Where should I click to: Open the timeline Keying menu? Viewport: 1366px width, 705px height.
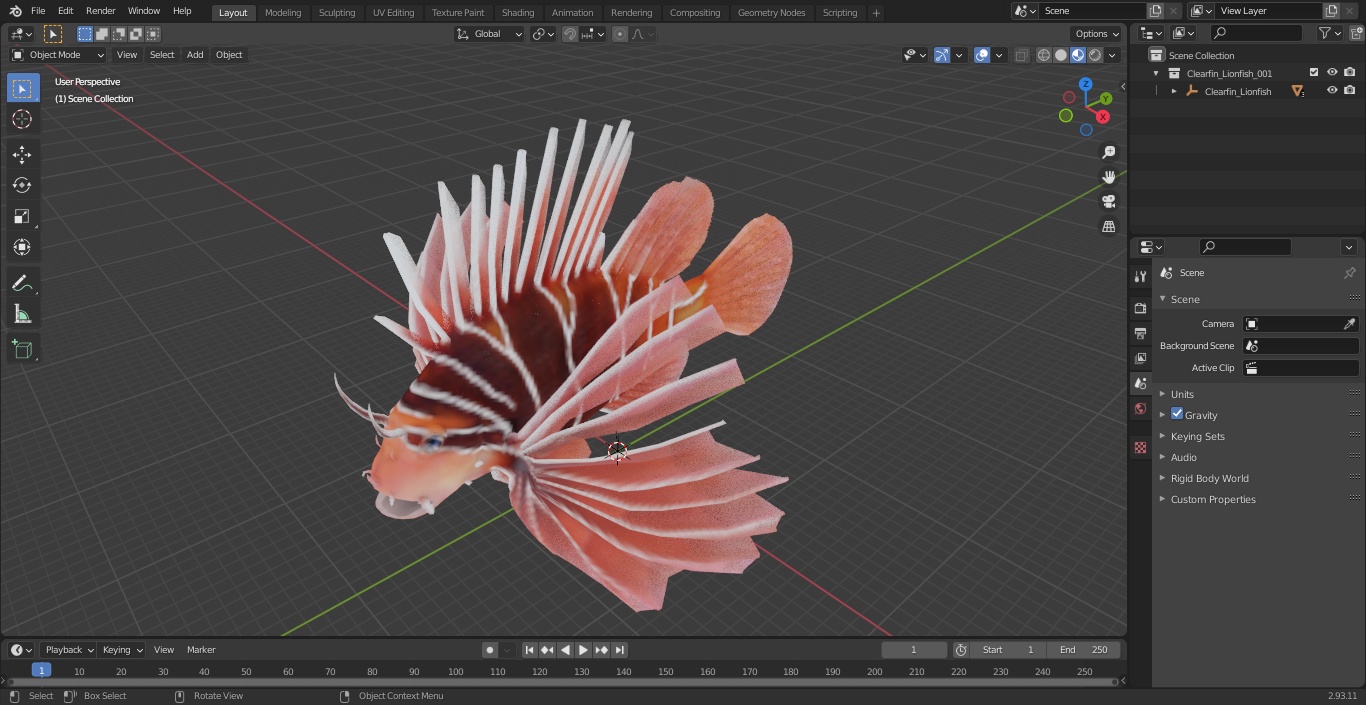pos(122,650)
